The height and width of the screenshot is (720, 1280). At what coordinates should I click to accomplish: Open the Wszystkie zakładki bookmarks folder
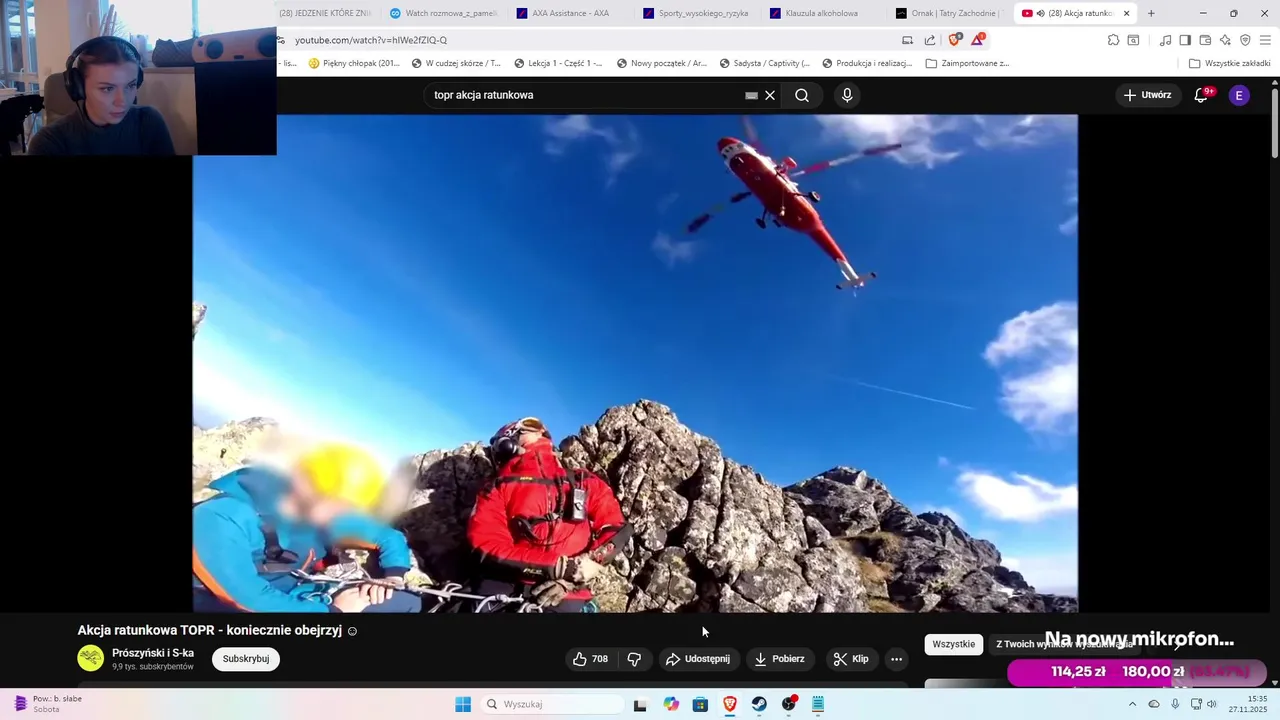click(1229, 63)
